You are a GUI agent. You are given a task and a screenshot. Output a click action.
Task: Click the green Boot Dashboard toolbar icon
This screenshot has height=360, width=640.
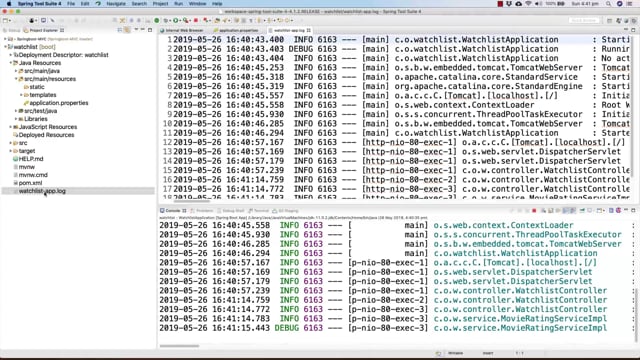(x=156, y=20)
